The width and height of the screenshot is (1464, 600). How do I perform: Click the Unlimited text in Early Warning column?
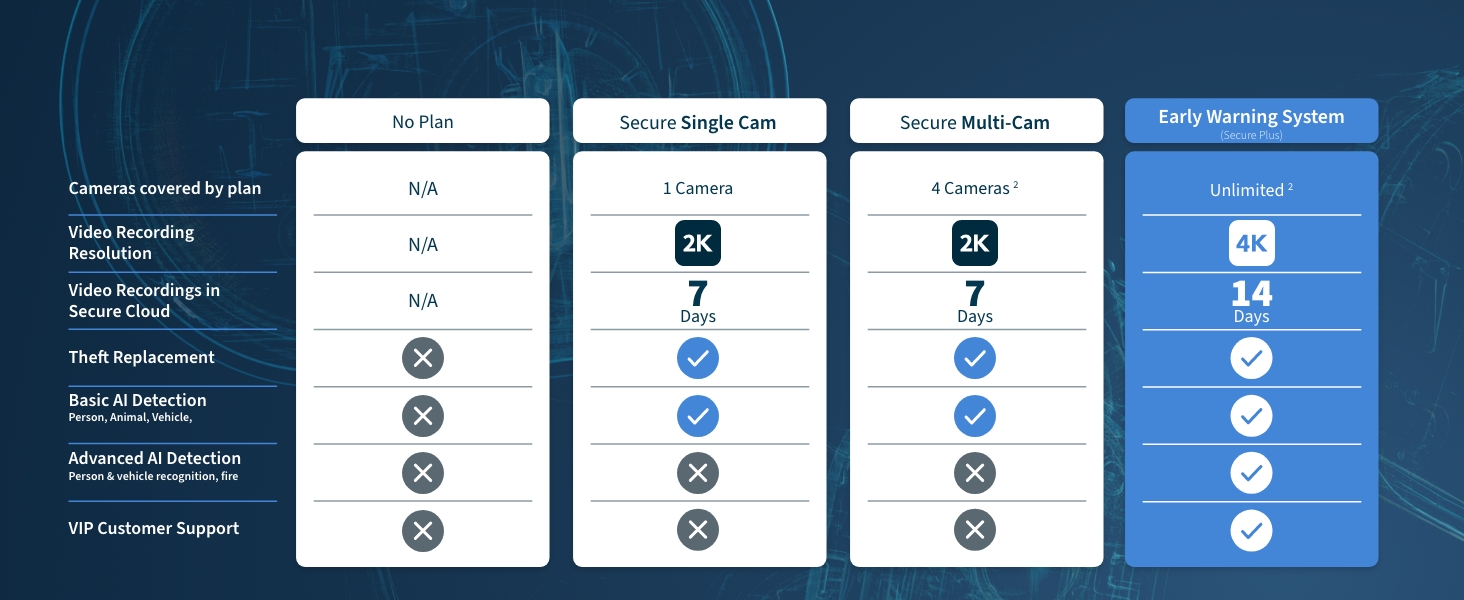pos(1247,190)
